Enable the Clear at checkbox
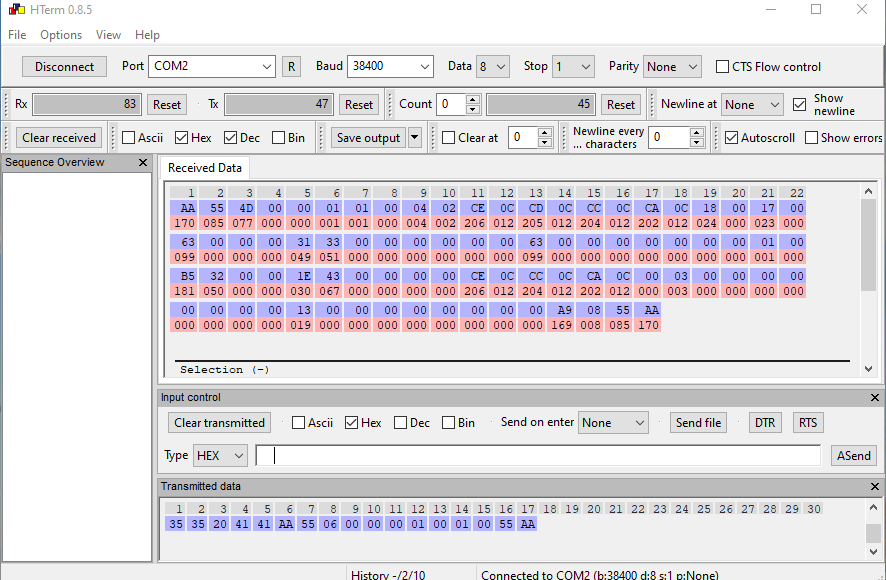Screen dimensions: 886x580 (x=448, y=138)
